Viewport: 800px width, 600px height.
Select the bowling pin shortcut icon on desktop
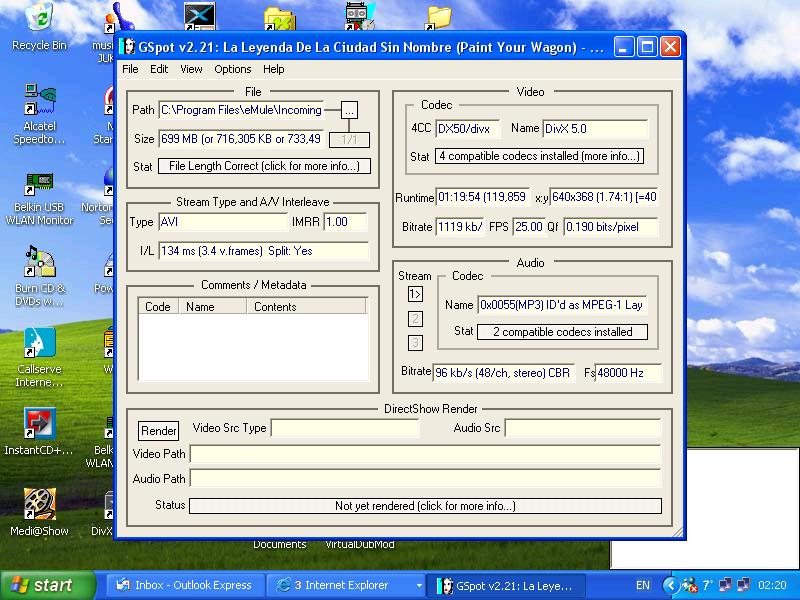[x=120, y=15]
